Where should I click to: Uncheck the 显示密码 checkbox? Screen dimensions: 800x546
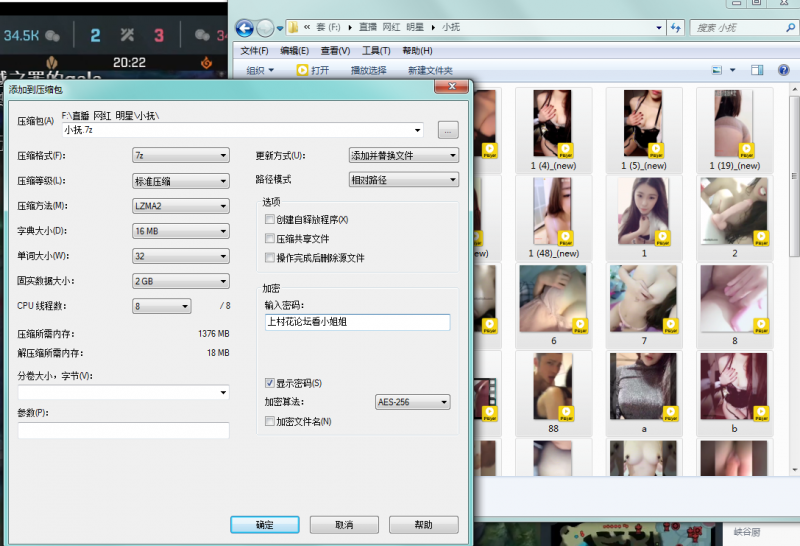269,383
